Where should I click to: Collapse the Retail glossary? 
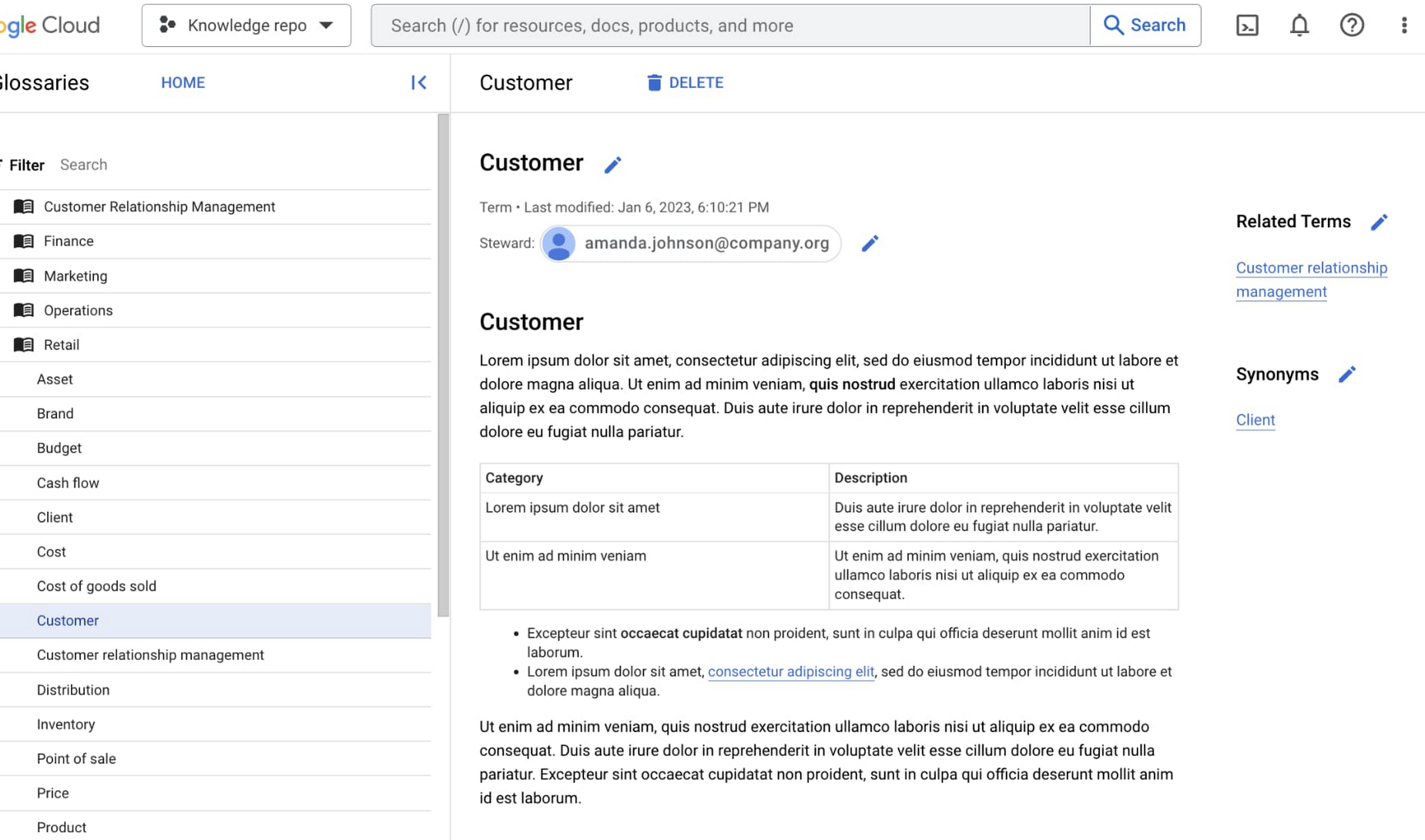[61, 345]
